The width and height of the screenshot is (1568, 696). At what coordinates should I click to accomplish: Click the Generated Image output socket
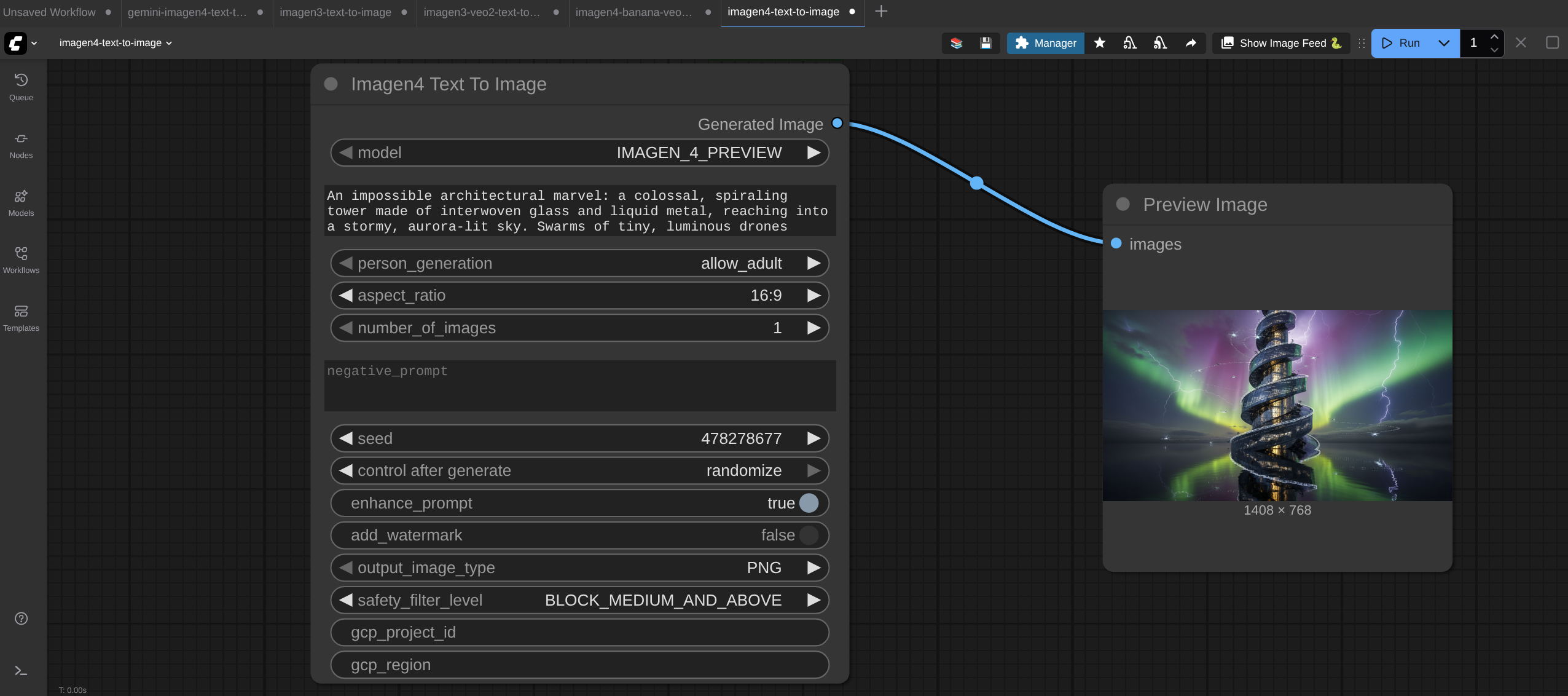coord(837,123)
